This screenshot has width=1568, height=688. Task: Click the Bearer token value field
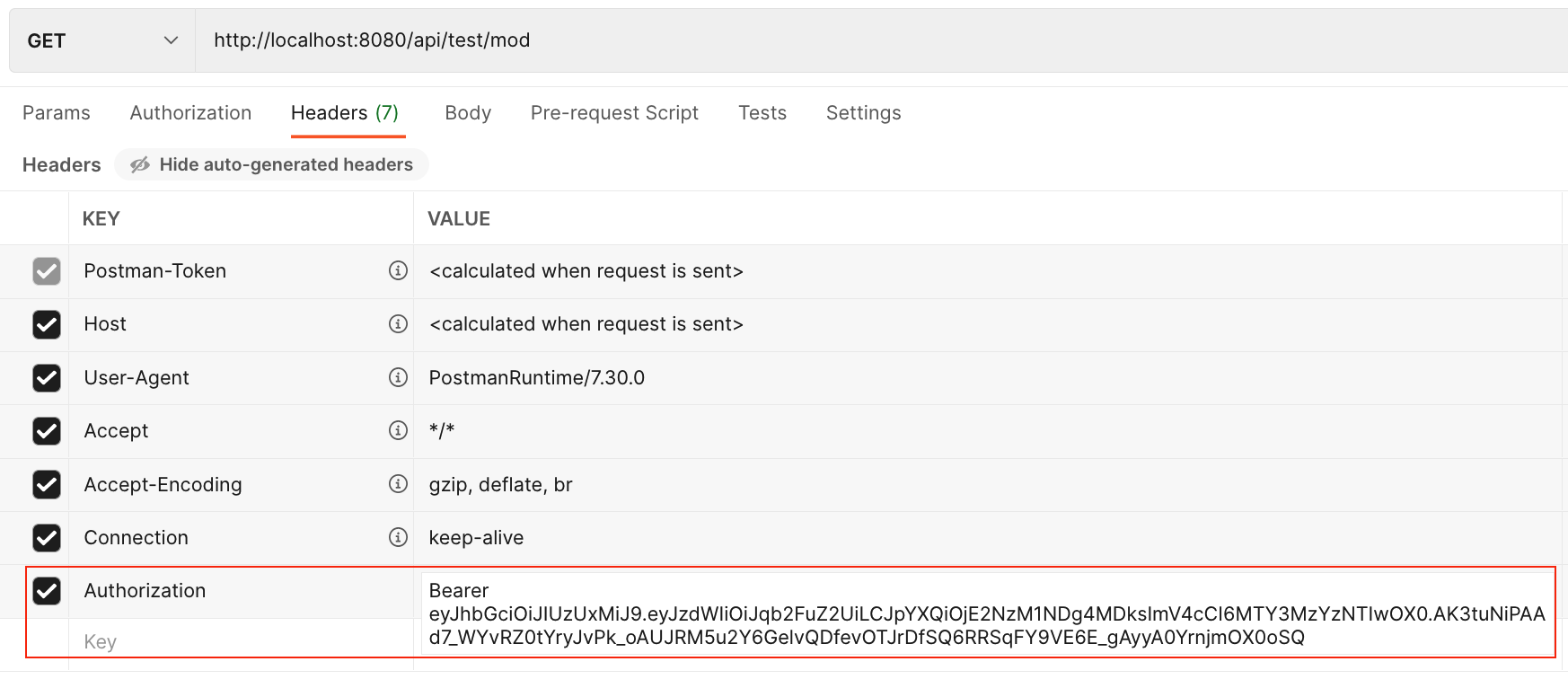[x=986, y=614]
